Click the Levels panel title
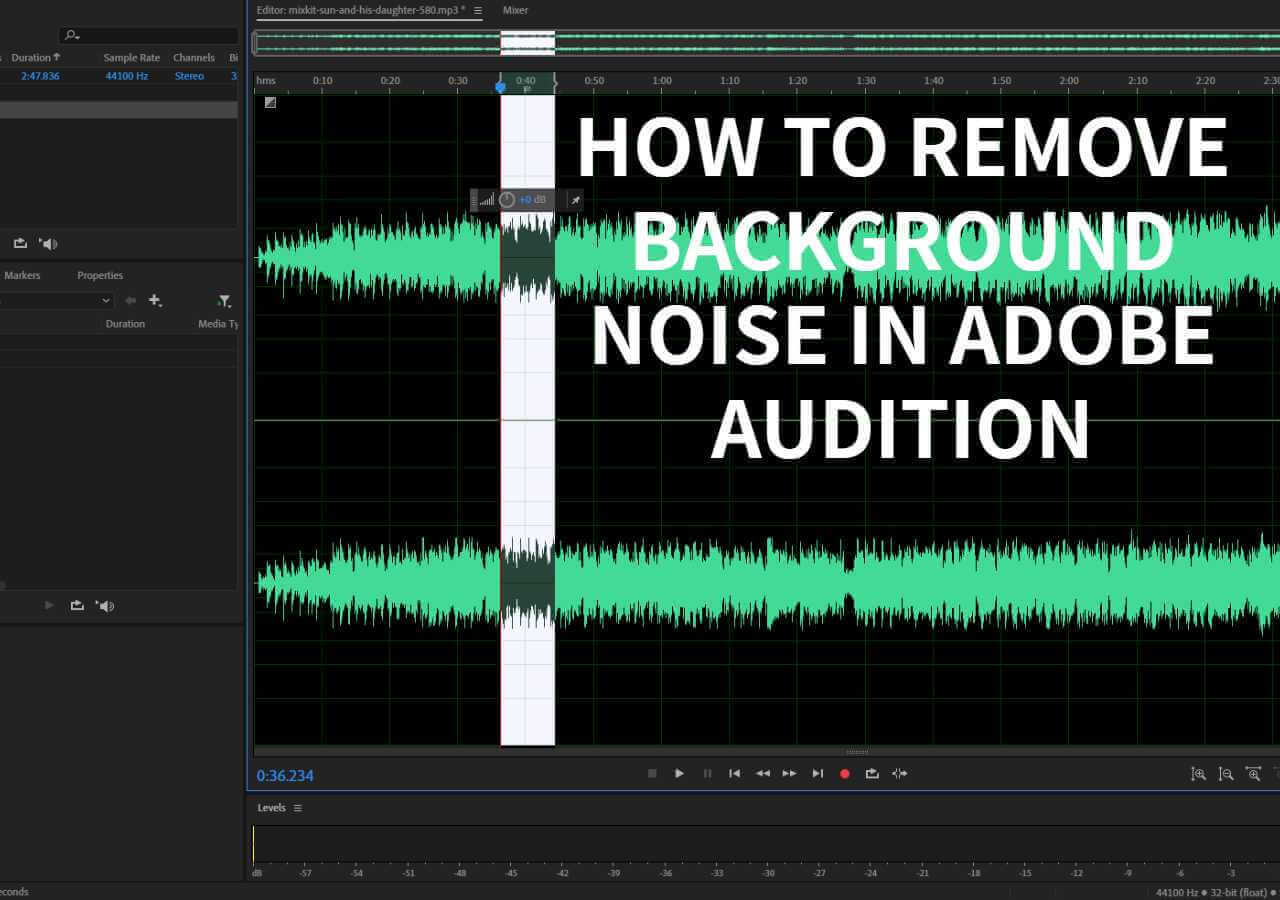 pos(271,808)
